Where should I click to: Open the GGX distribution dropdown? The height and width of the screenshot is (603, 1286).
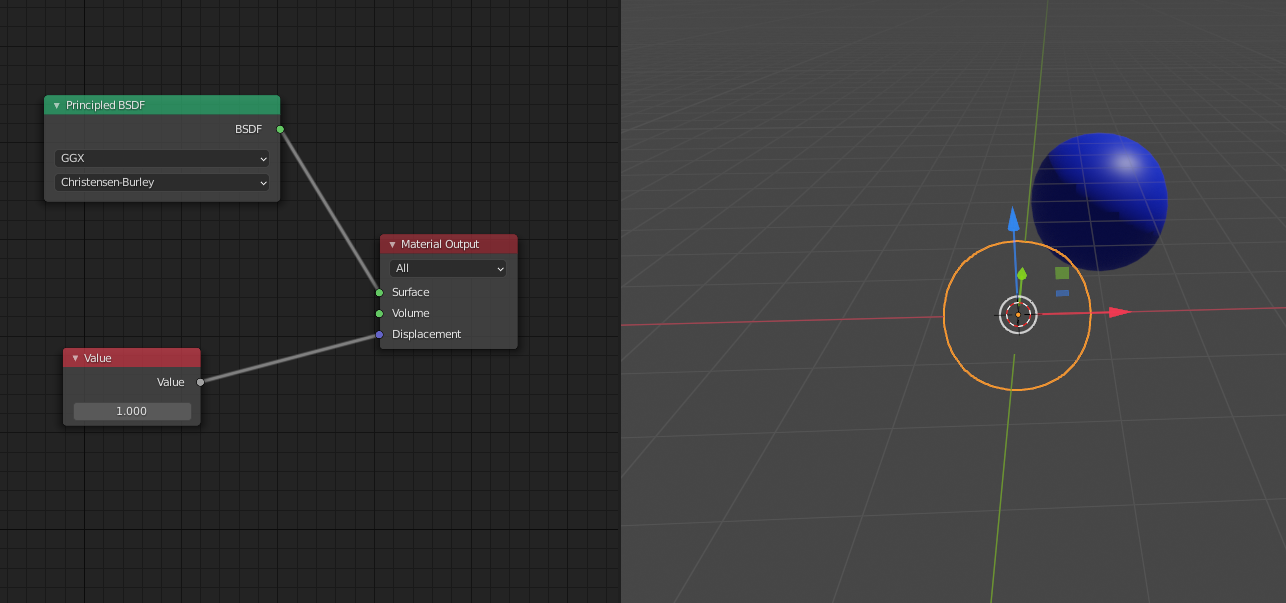(162, 159)
